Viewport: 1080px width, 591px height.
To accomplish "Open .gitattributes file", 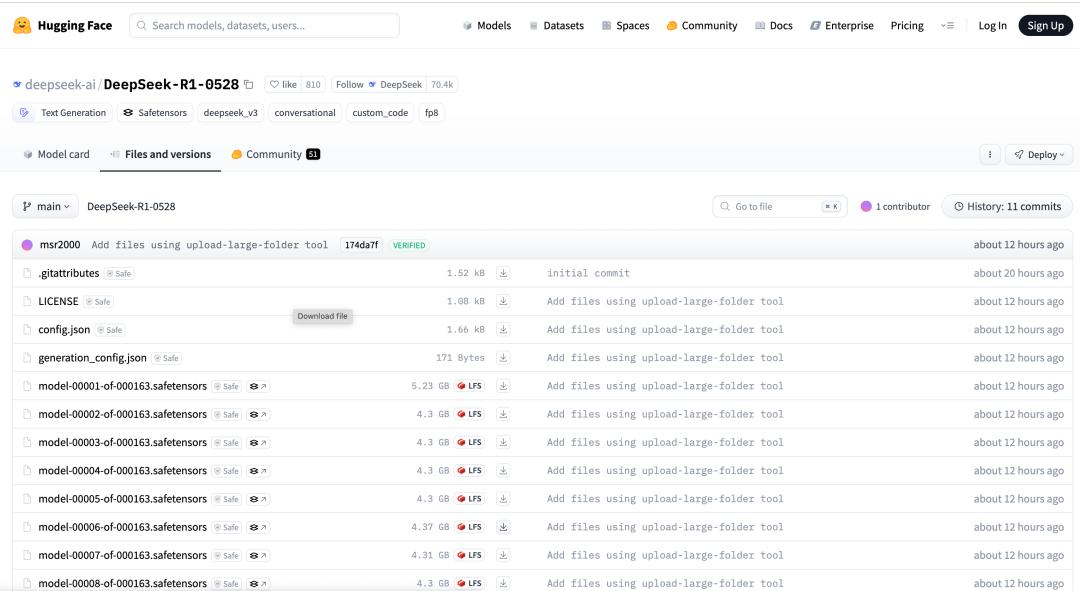I will point(69,273).
